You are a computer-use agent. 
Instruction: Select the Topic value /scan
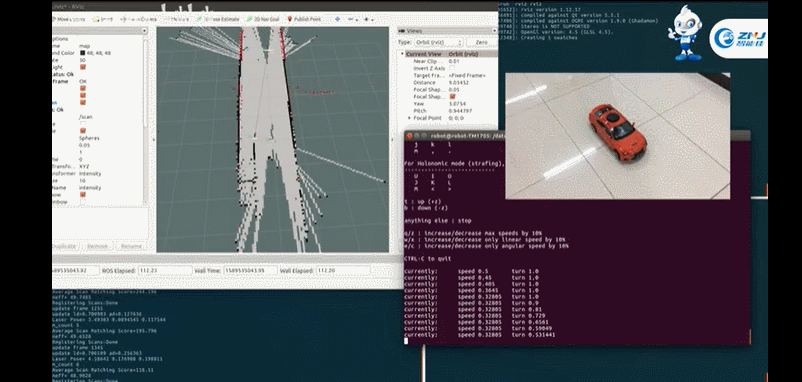(x=85, y=117)
